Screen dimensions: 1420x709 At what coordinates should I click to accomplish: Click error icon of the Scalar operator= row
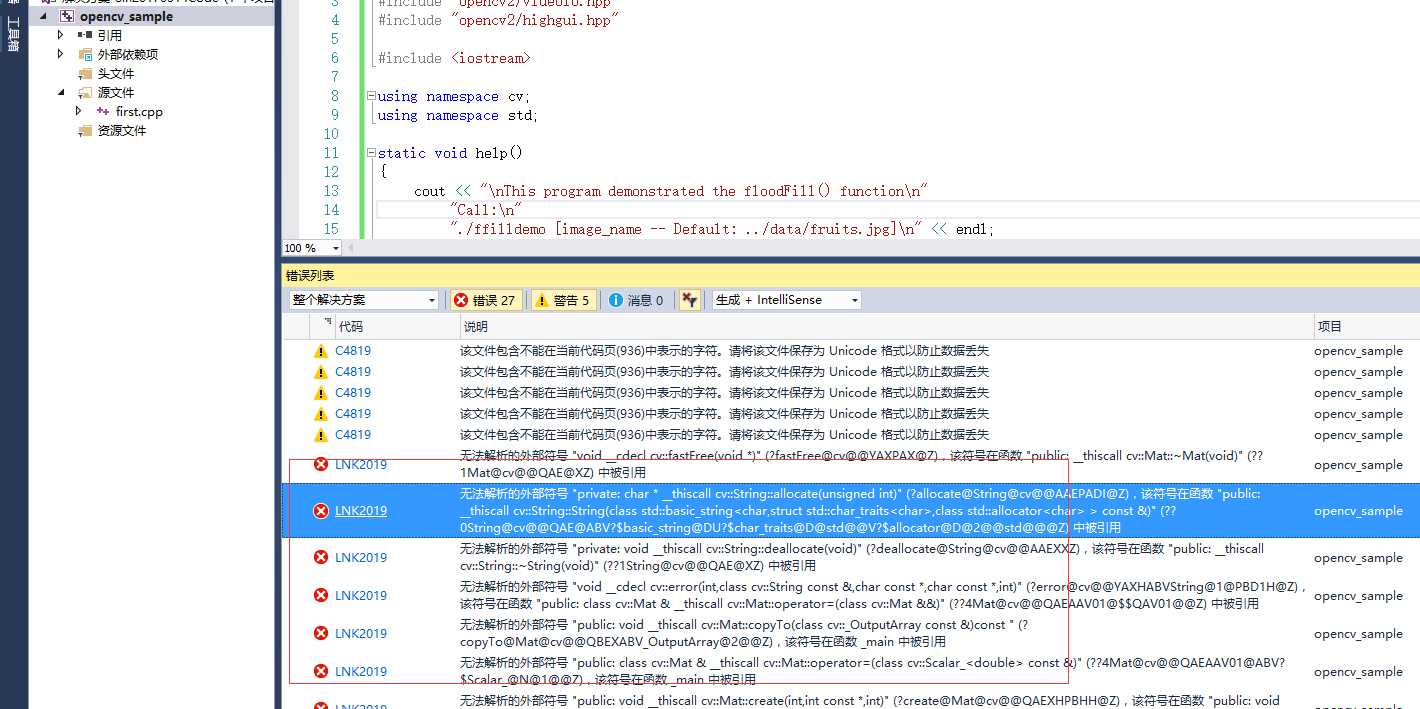coord(321,671)
